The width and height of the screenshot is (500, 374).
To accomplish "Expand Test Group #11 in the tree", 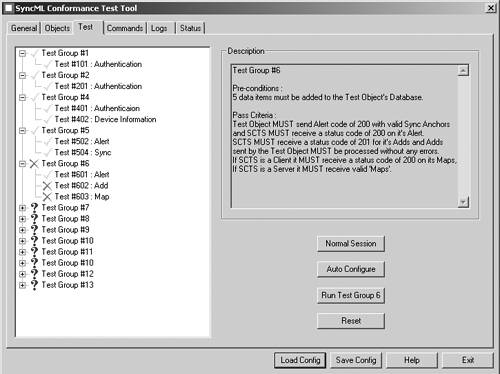I will pyautogui.click(x=22, y=252).
